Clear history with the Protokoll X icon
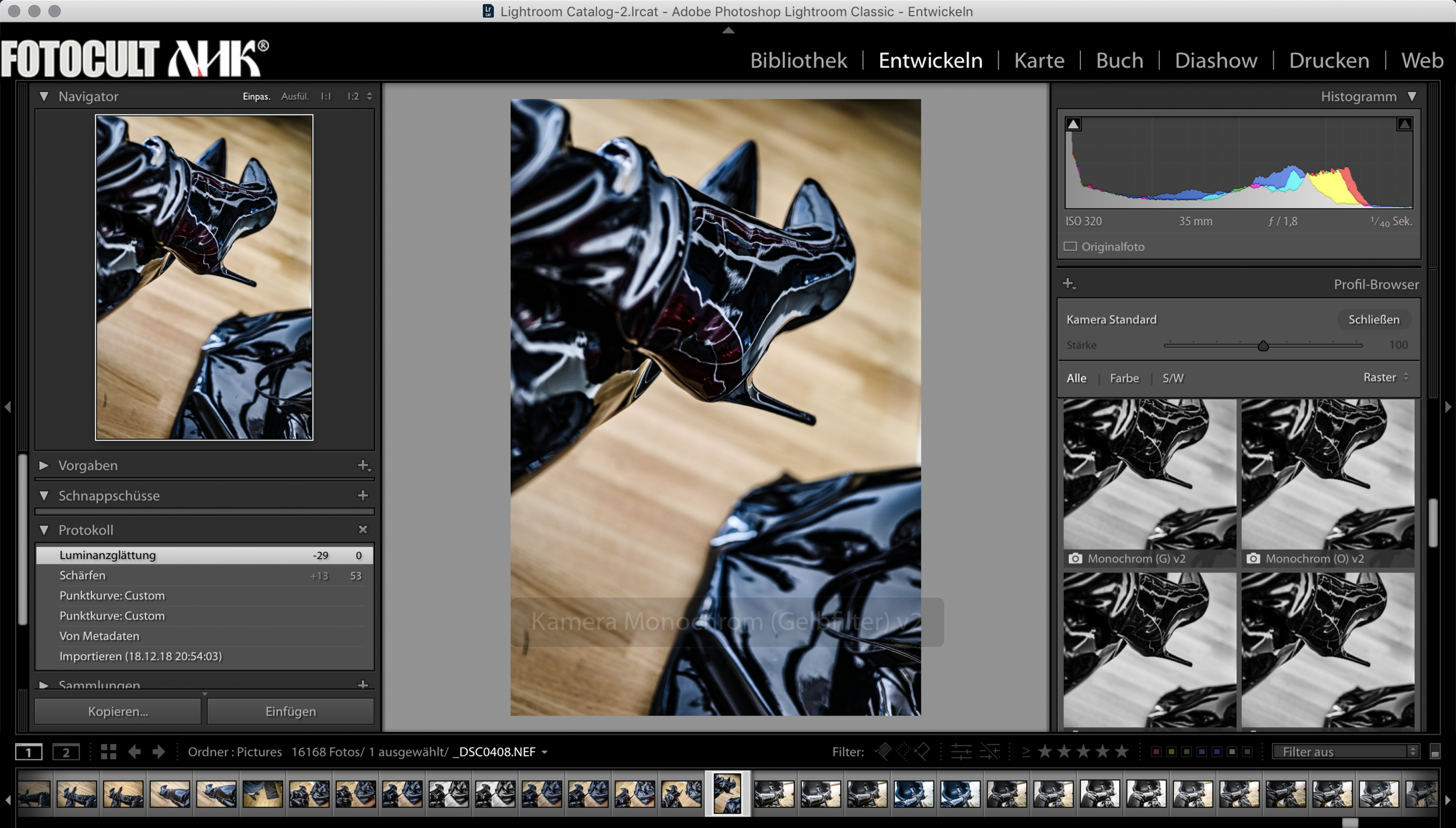The image size is (1456, 828). tap(363, 529)
